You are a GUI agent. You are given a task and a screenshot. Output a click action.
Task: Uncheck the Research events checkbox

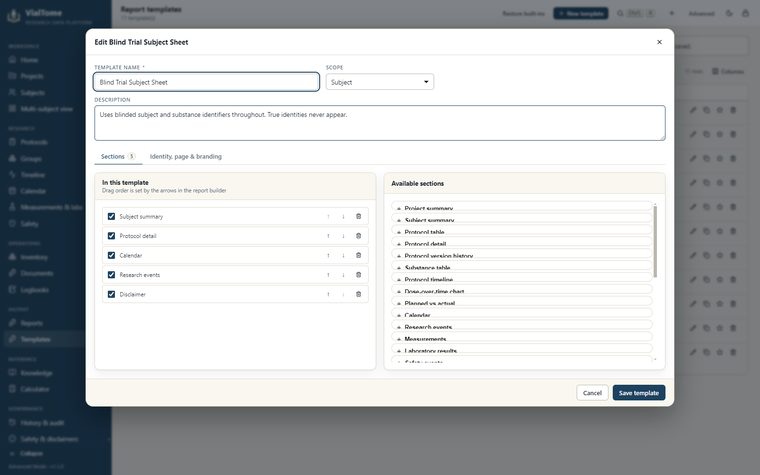(x=111, y=275)
